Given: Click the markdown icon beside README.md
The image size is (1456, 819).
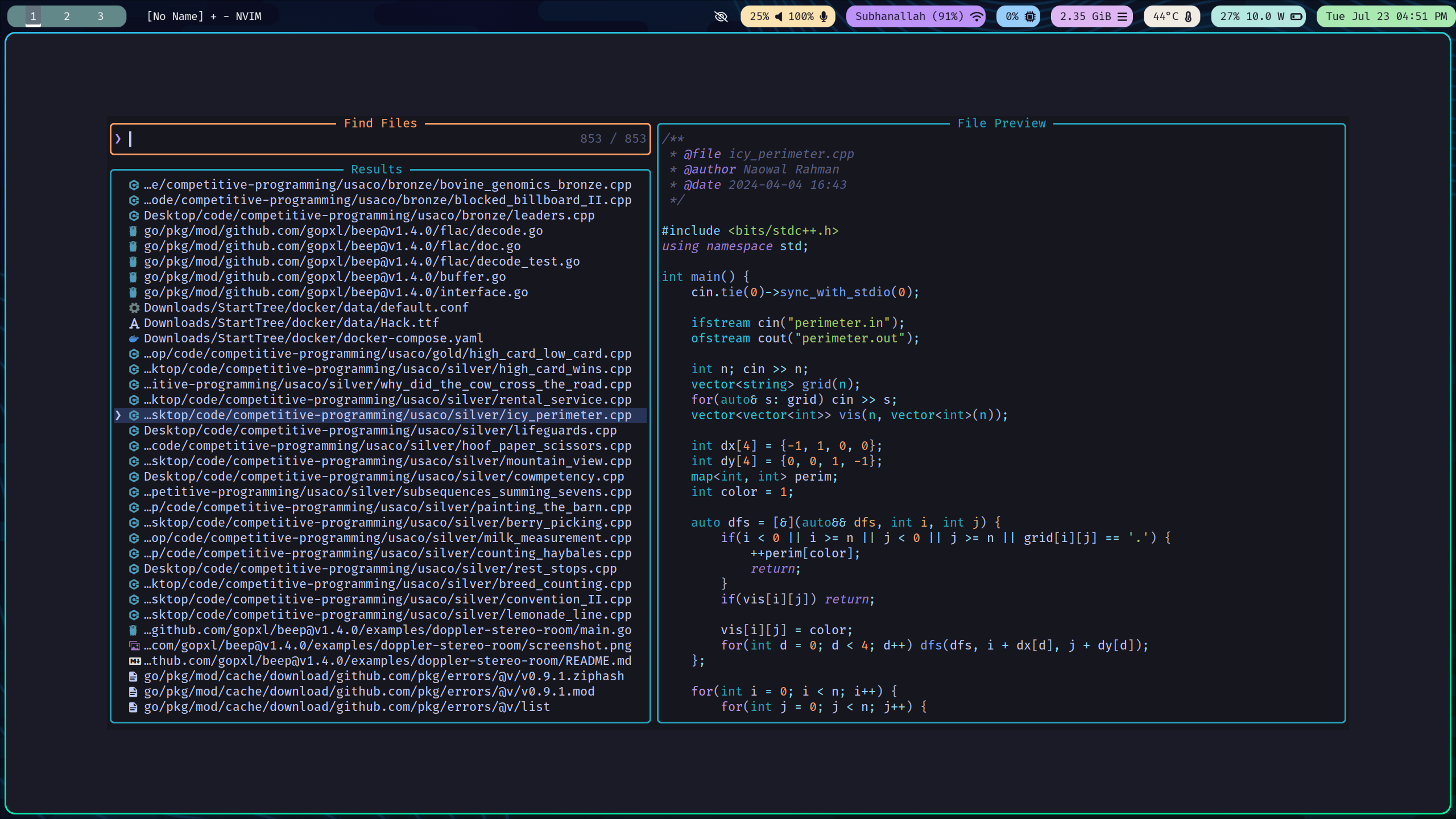Looking at the screenshot, I should click(134, 661).
